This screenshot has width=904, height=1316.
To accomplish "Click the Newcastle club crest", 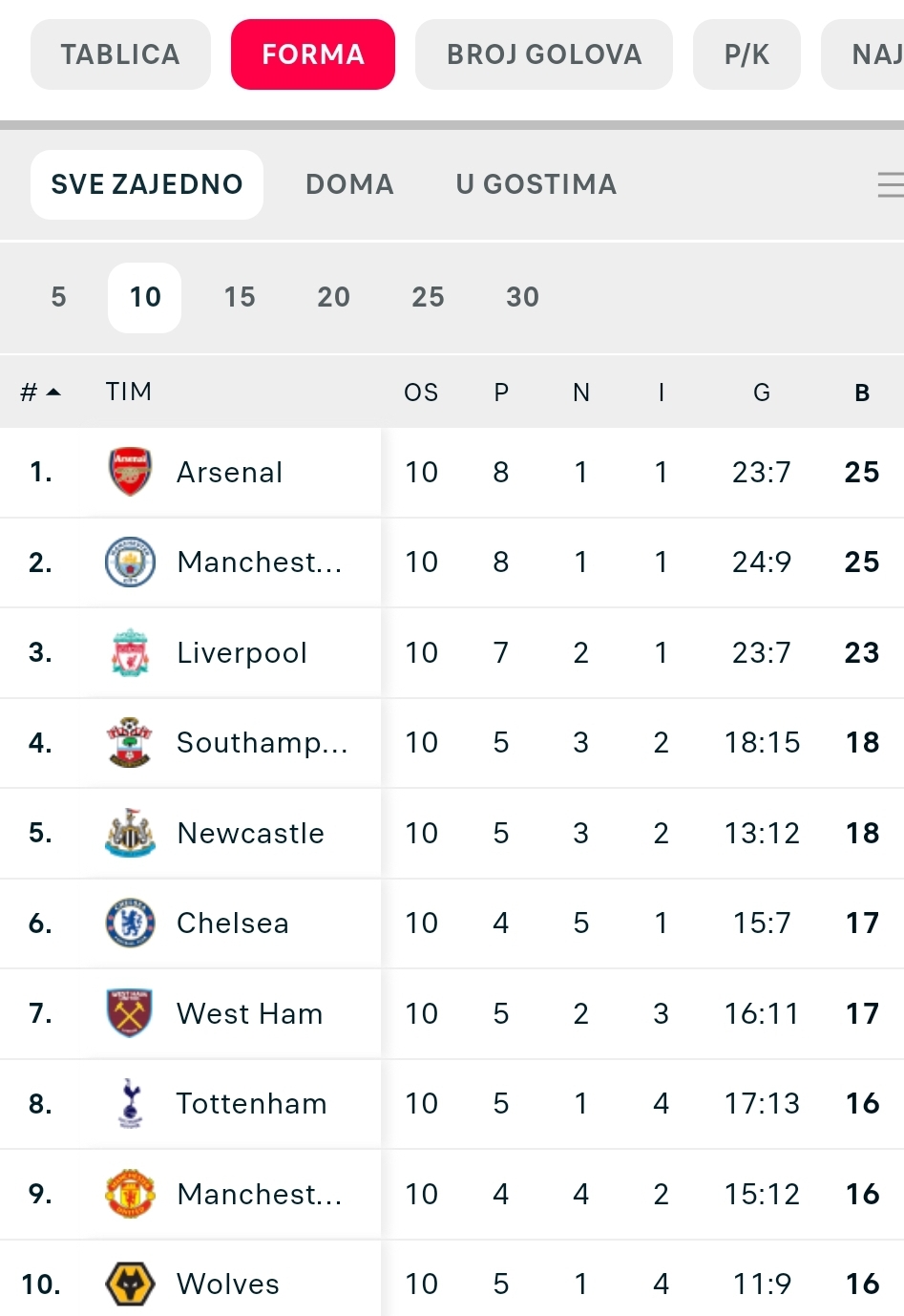I will (x=130, y=833).
